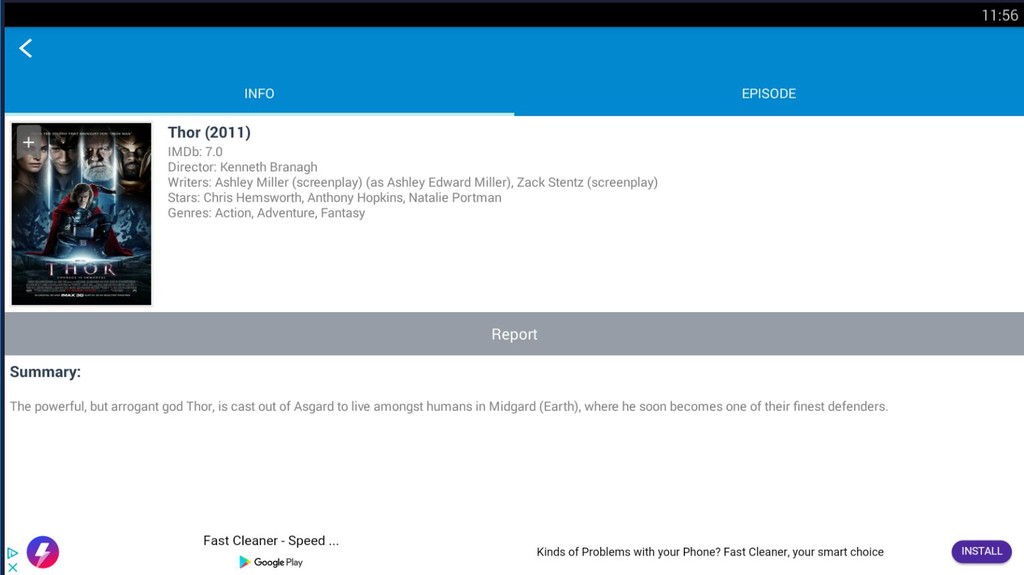
Task: Close the ad with the X icon
Action: [12, 567]
